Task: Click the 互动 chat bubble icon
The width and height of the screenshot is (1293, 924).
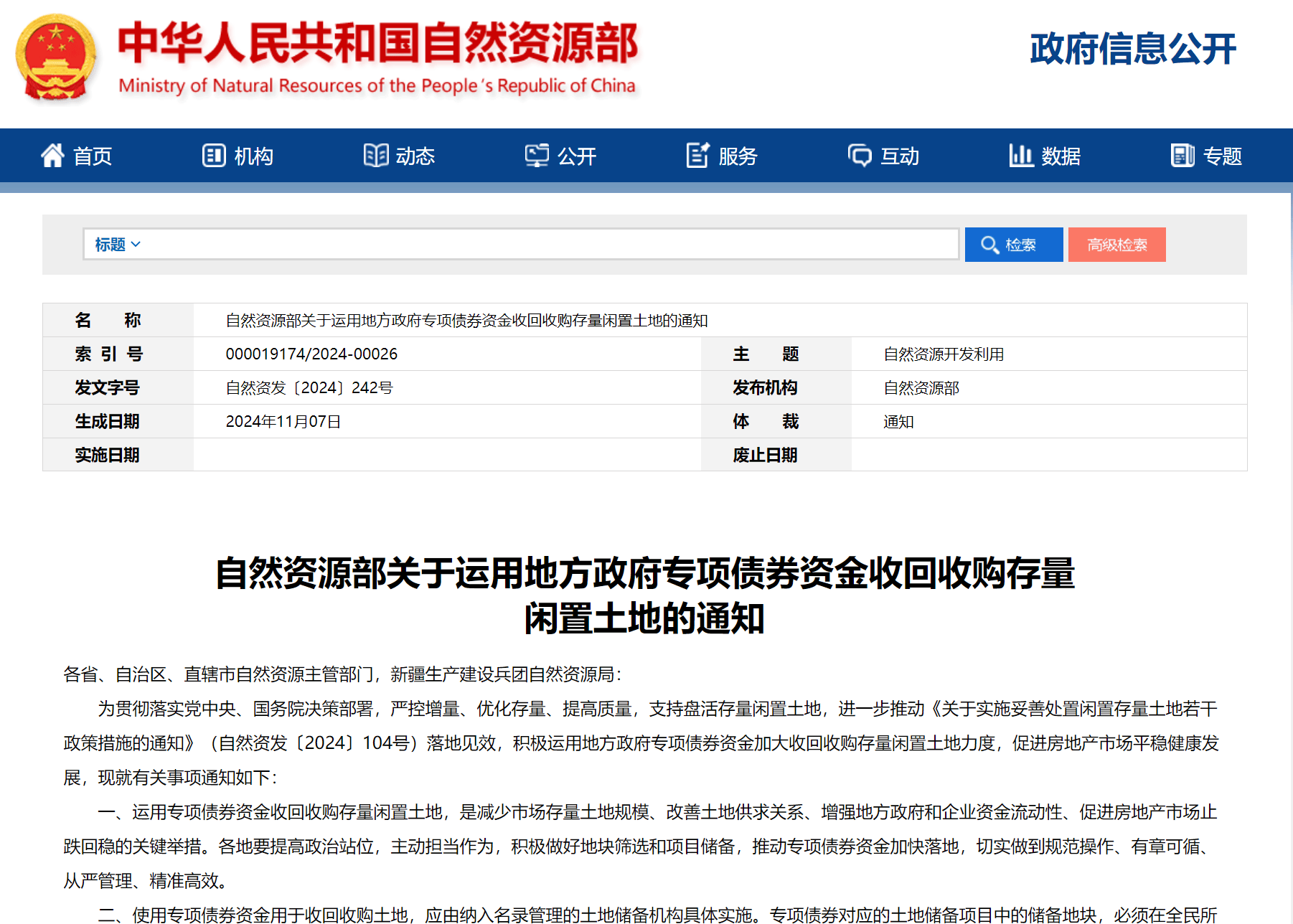Action: point(860,156)
